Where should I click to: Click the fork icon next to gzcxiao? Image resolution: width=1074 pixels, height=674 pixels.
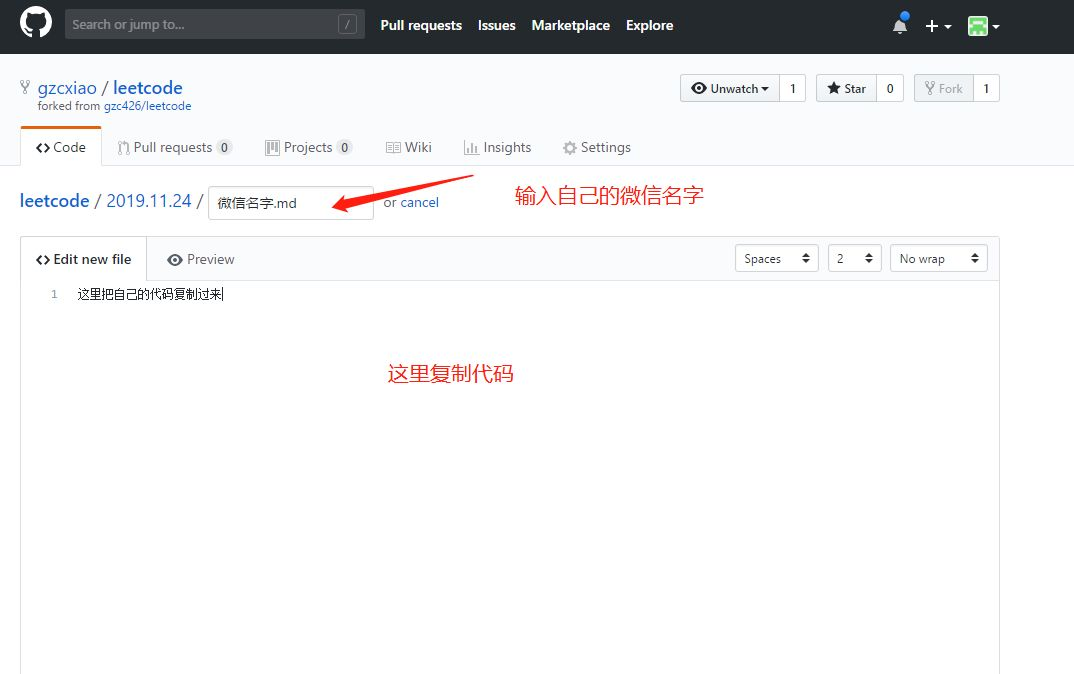23,87
